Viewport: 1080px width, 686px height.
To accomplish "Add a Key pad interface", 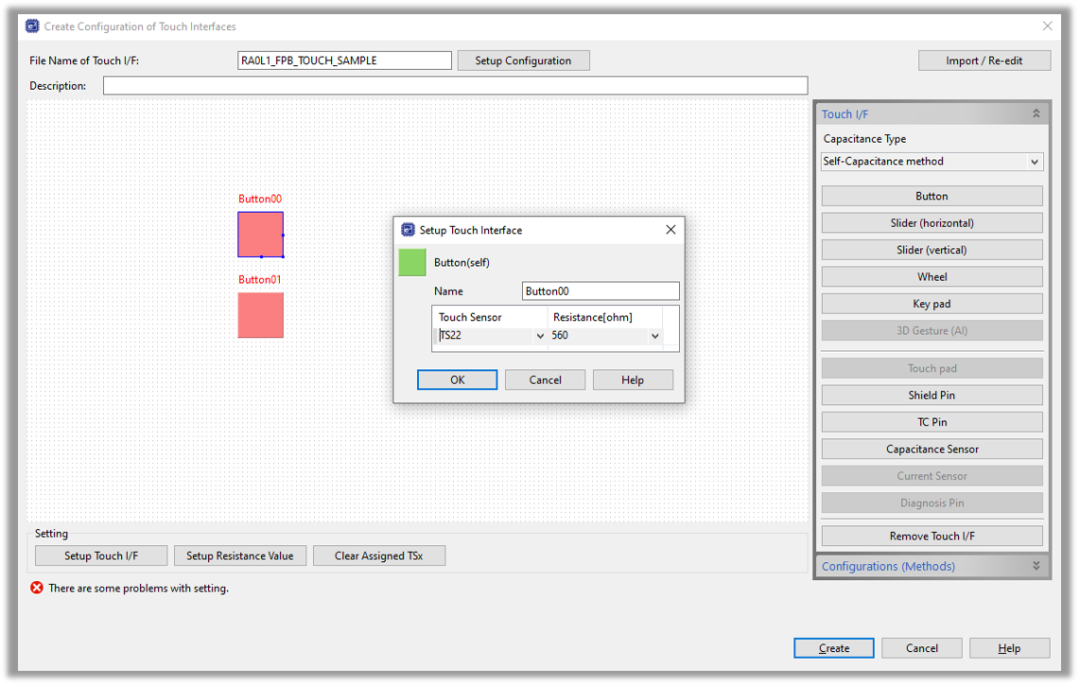I will pos(932,303).
